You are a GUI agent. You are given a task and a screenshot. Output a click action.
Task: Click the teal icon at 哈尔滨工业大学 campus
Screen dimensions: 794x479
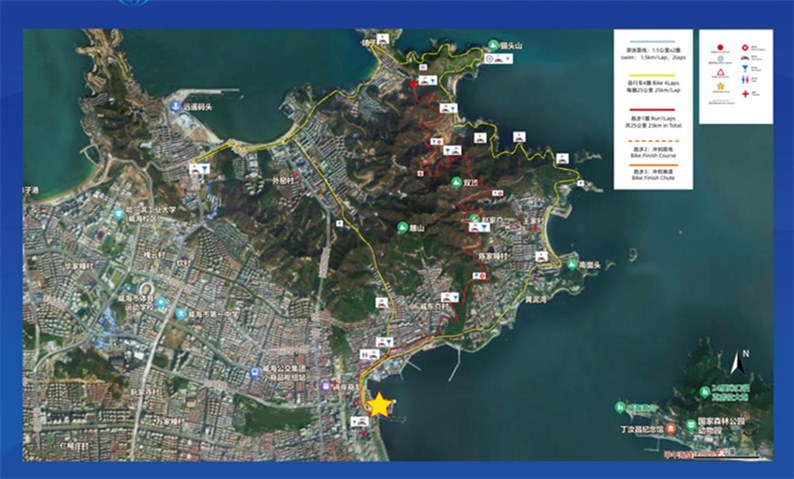pos(118,213)
